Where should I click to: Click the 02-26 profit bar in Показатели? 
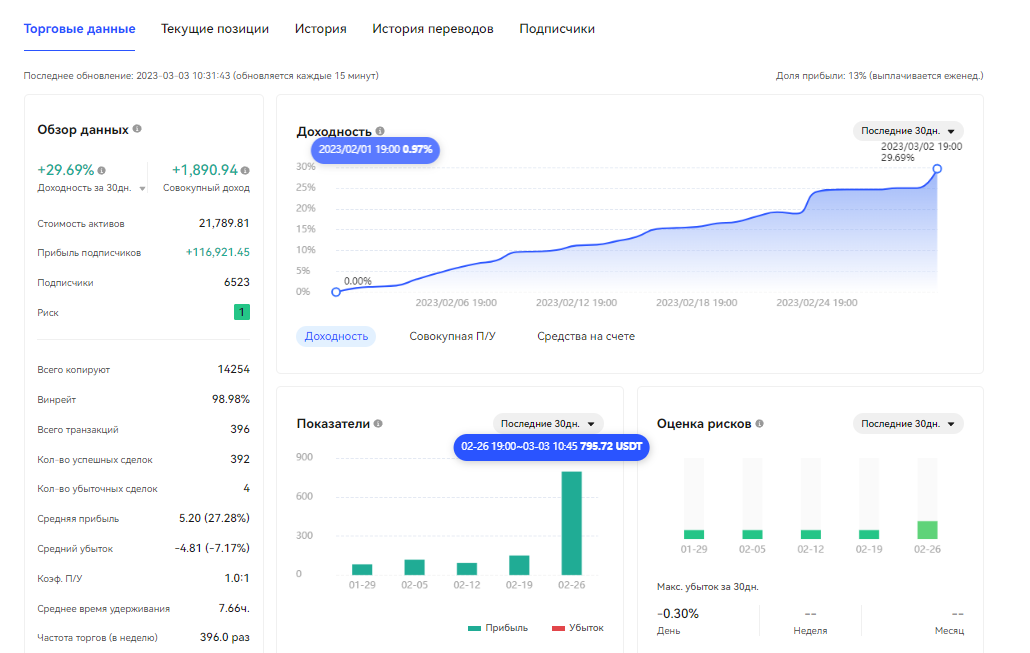point(571,523)
